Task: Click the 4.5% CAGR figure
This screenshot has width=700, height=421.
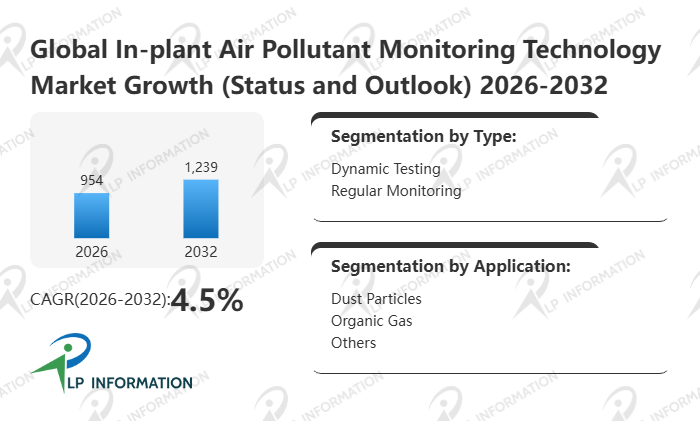Action: tap(207, 300)
